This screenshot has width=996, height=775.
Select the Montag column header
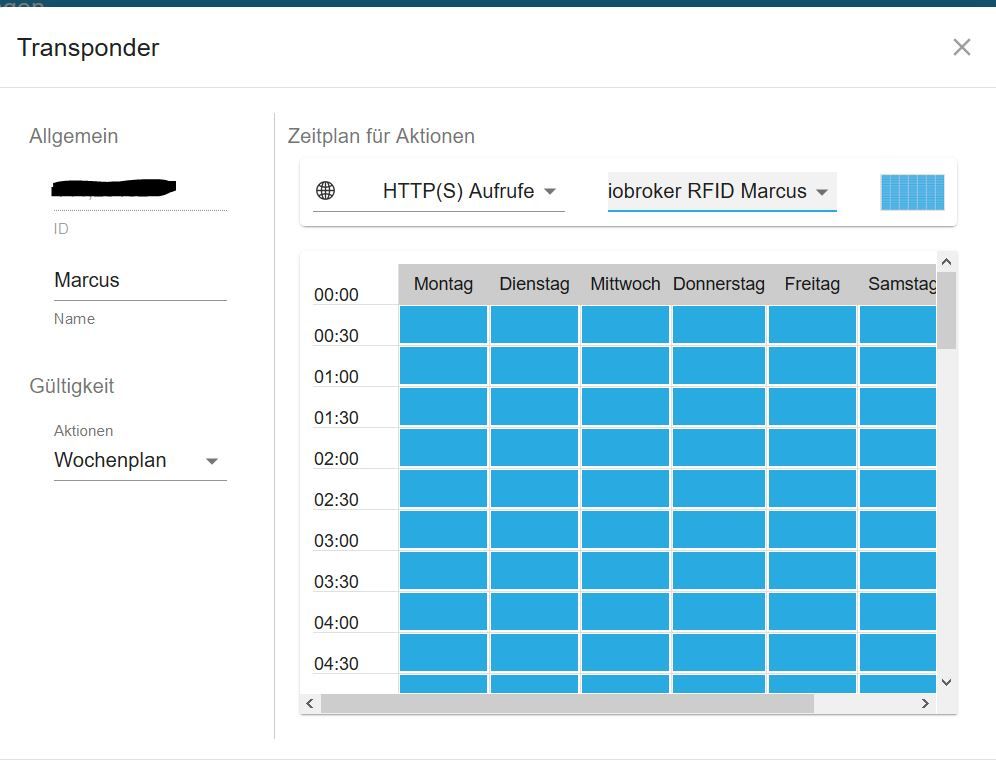pos(443,284)
